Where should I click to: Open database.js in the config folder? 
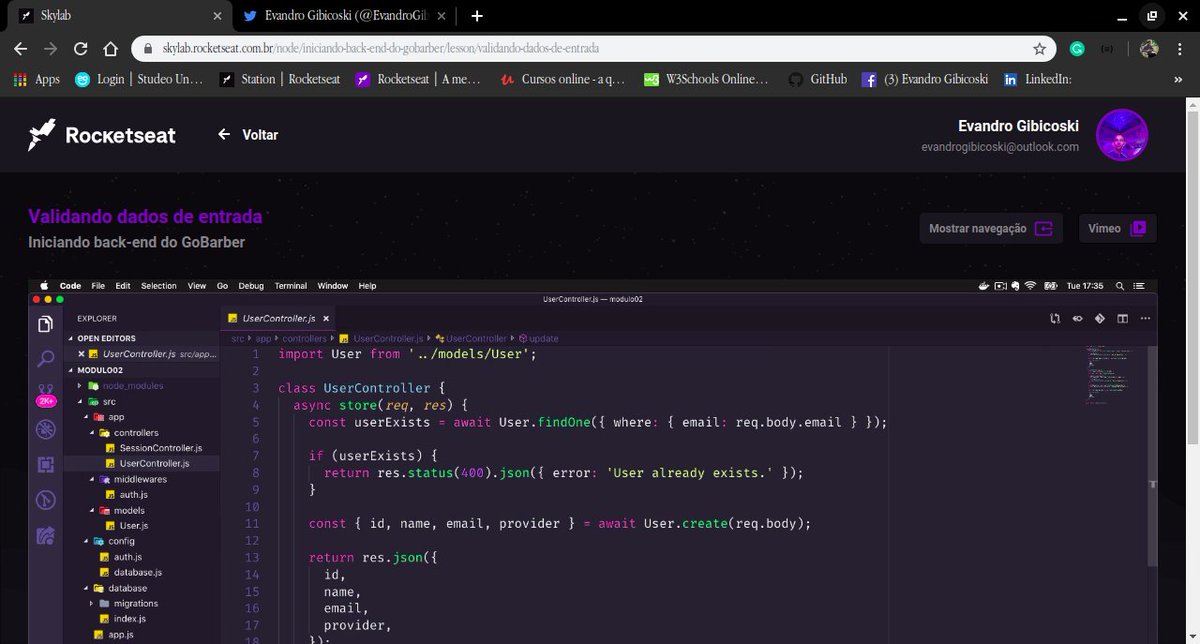tap(131, 572)
